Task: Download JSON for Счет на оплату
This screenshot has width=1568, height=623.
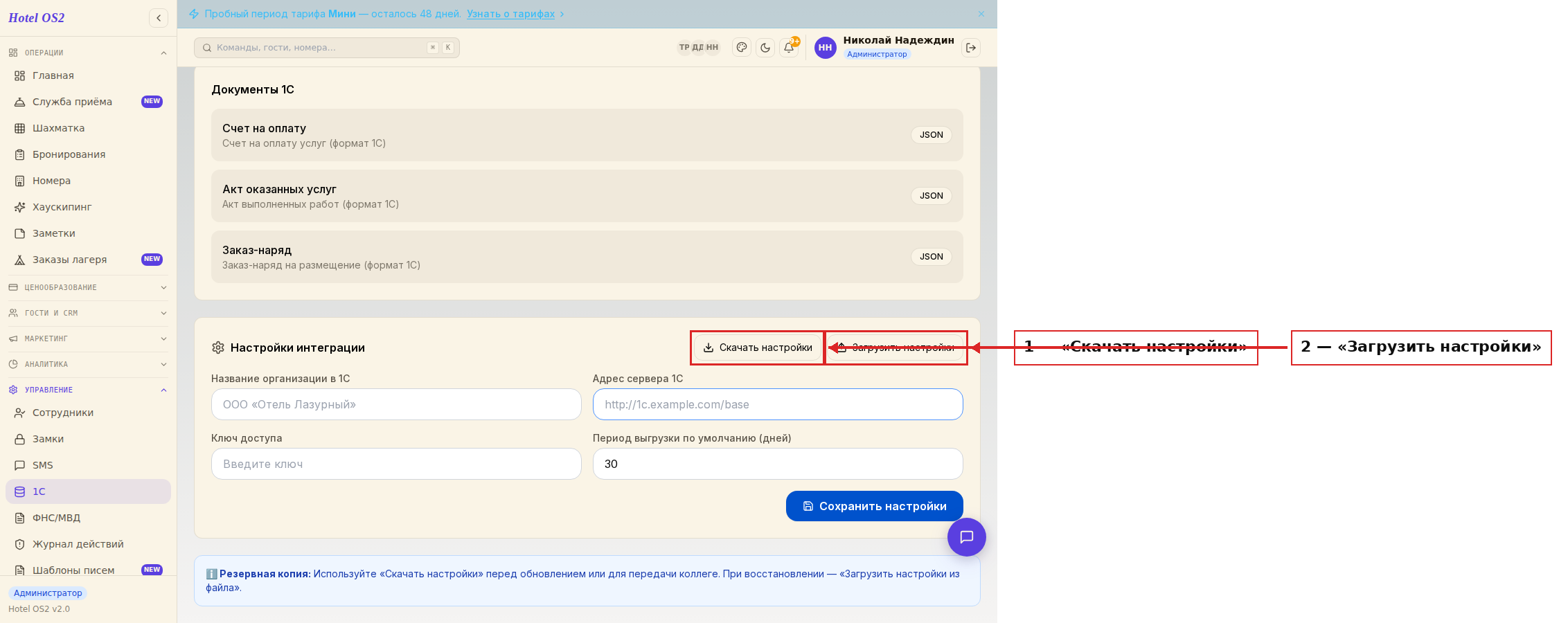Action: click(931, 135)
